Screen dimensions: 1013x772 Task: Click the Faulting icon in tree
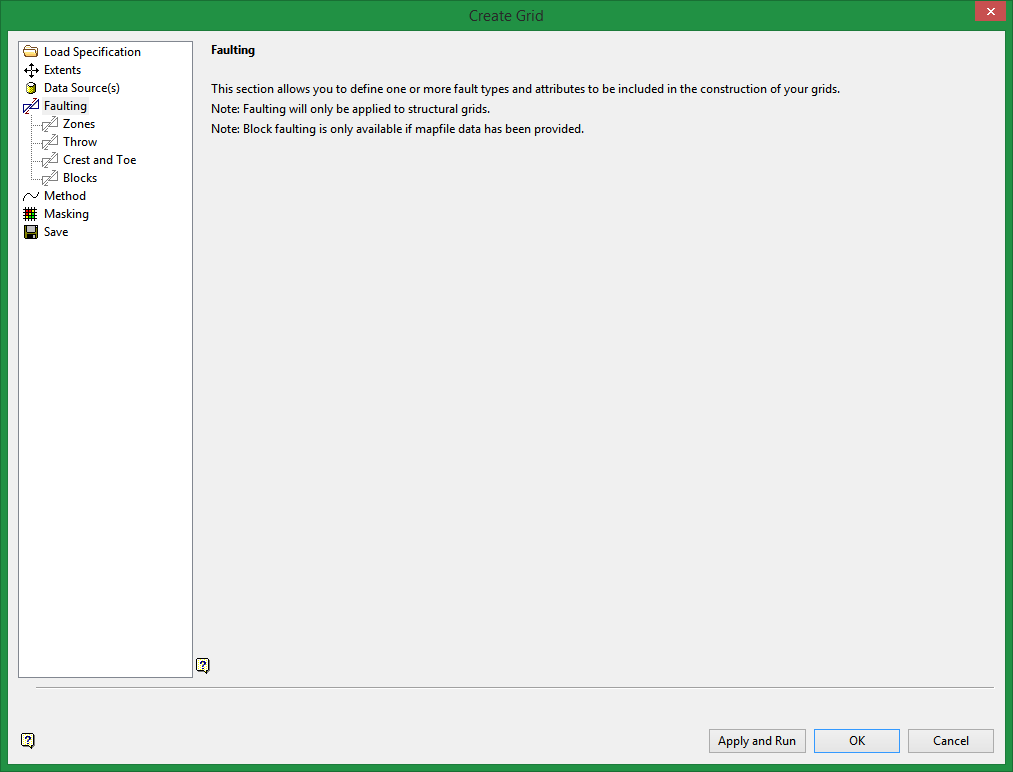point(31,106)
